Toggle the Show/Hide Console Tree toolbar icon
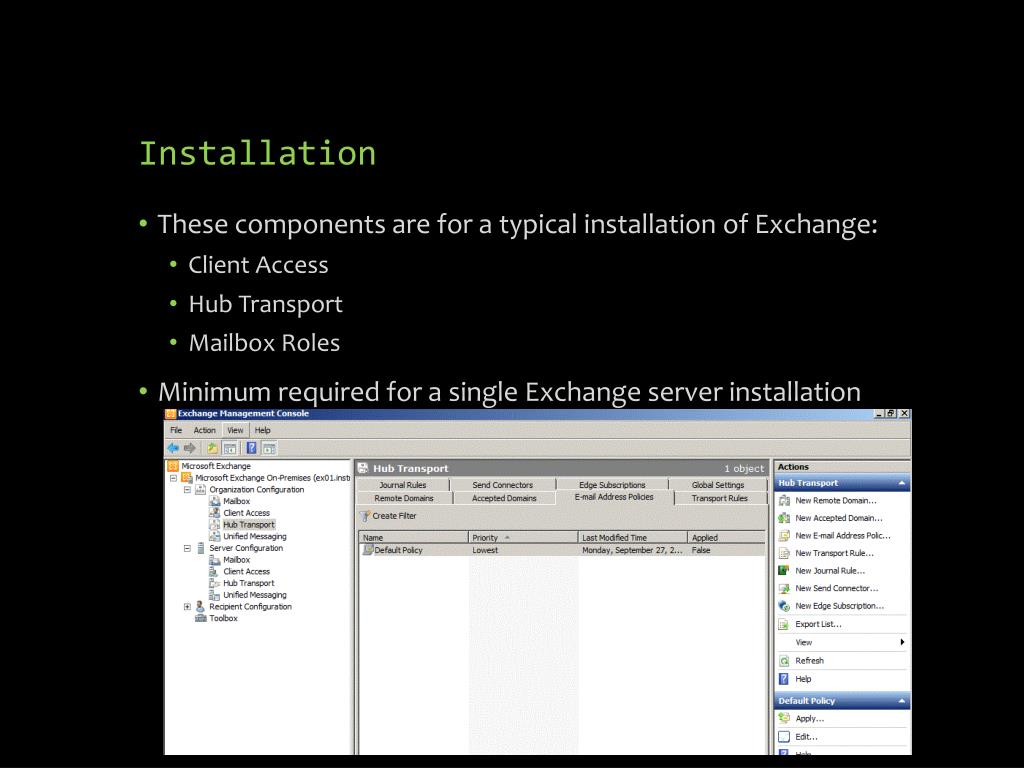Screen dimensions: 1024x768 click(230, 448)
